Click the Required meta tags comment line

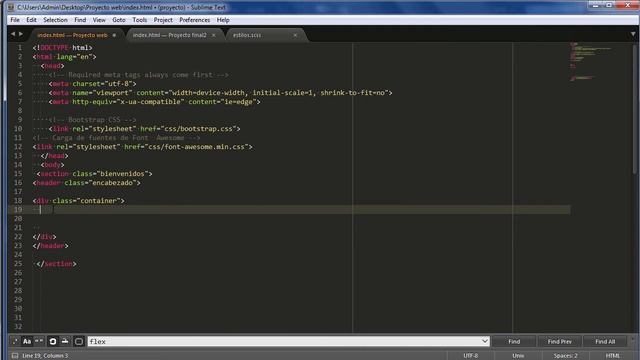point(138,75)
